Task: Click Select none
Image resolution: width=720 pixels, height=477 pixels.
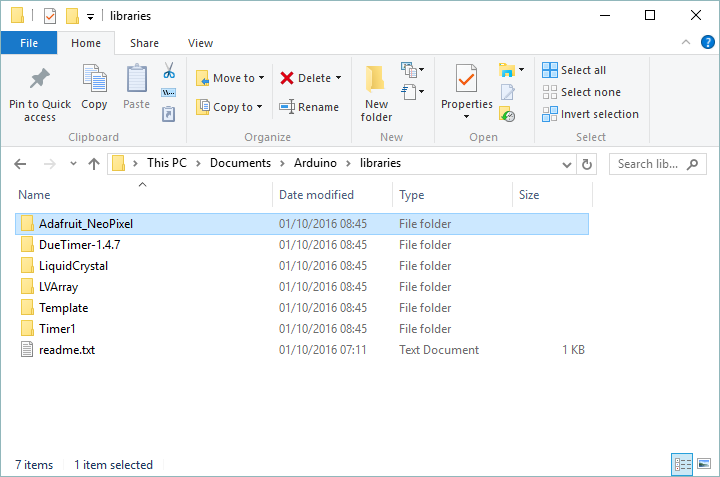Action: pos(581,92)
